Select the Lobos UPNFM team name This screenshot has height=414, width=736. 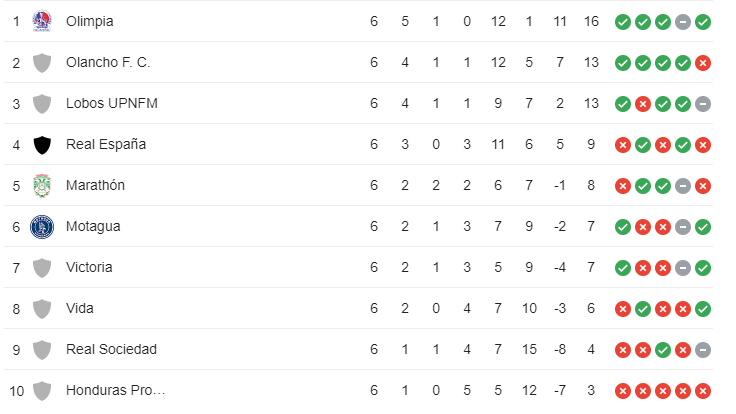click(x=112, y=103)
